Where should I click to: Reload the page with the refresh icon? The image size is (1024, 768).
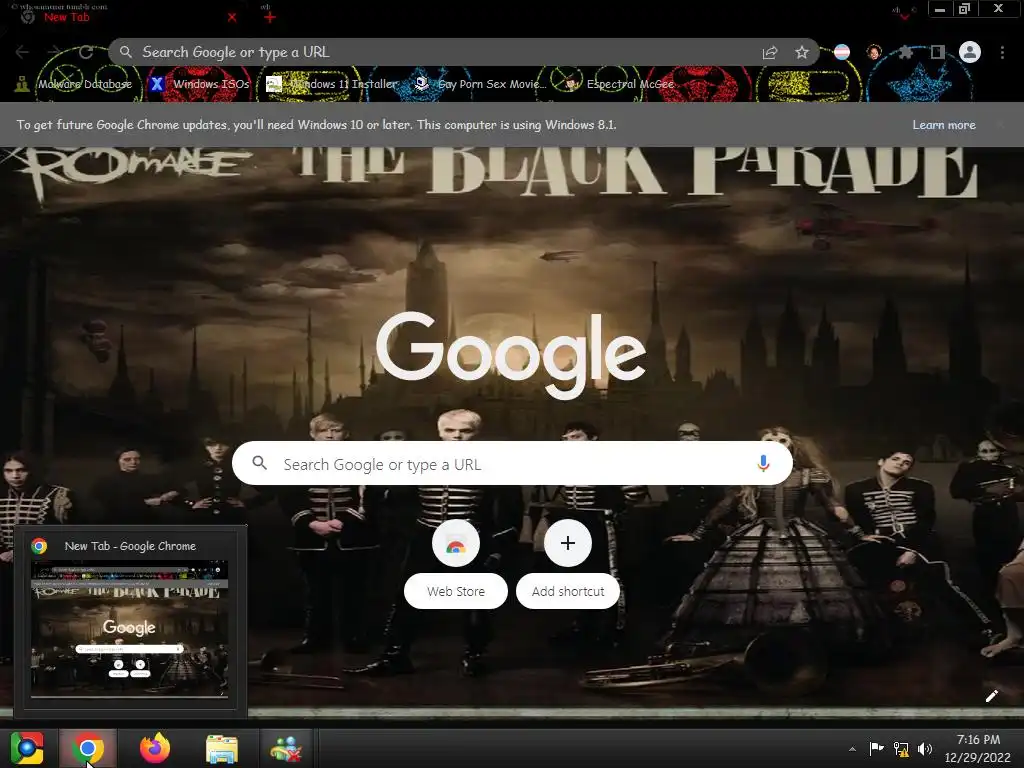click(86, 52)
